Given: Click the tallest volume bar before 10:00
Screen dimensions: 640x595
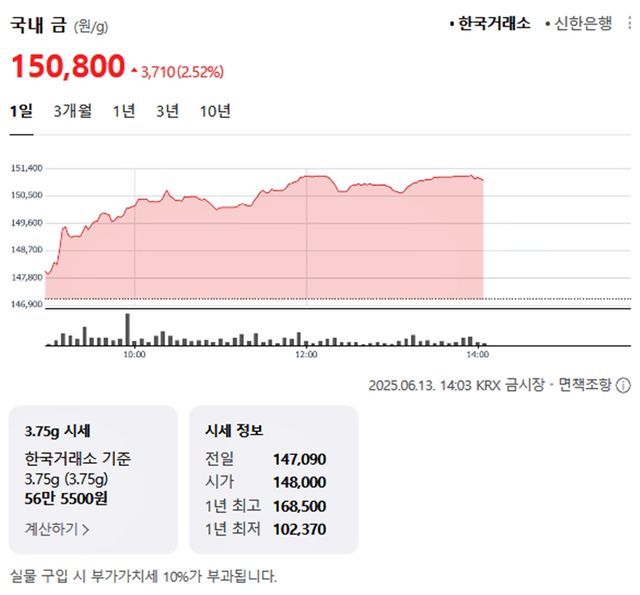Looking at the screenshot, I should 128,329.
